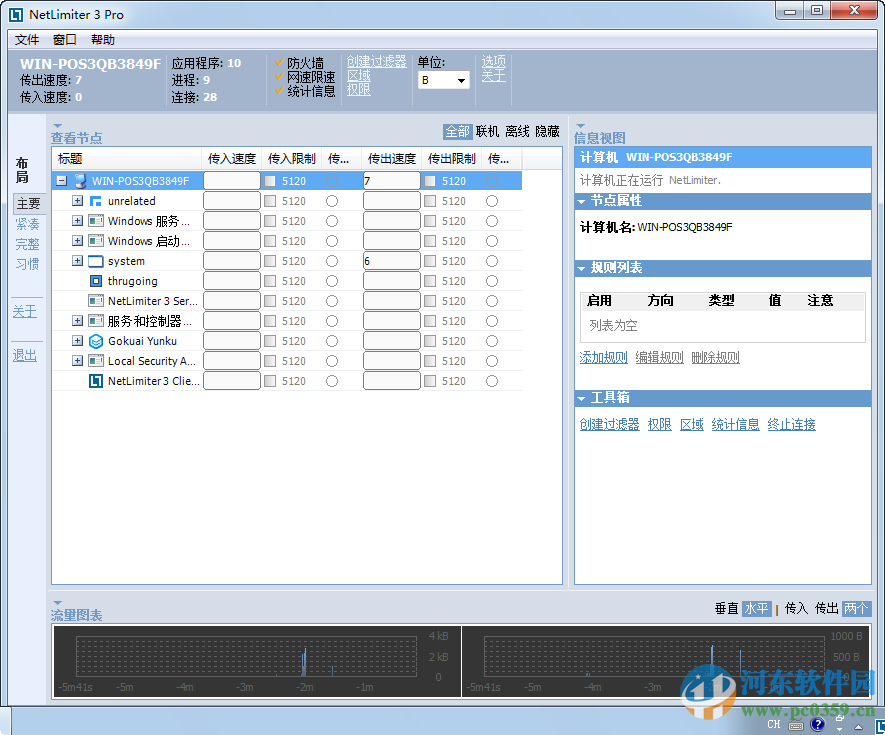Image resolution: width=885 pixels, height=735 pixels.
Task: Click the 添加规则 link in 规则列表
Action: coord(603,356)
